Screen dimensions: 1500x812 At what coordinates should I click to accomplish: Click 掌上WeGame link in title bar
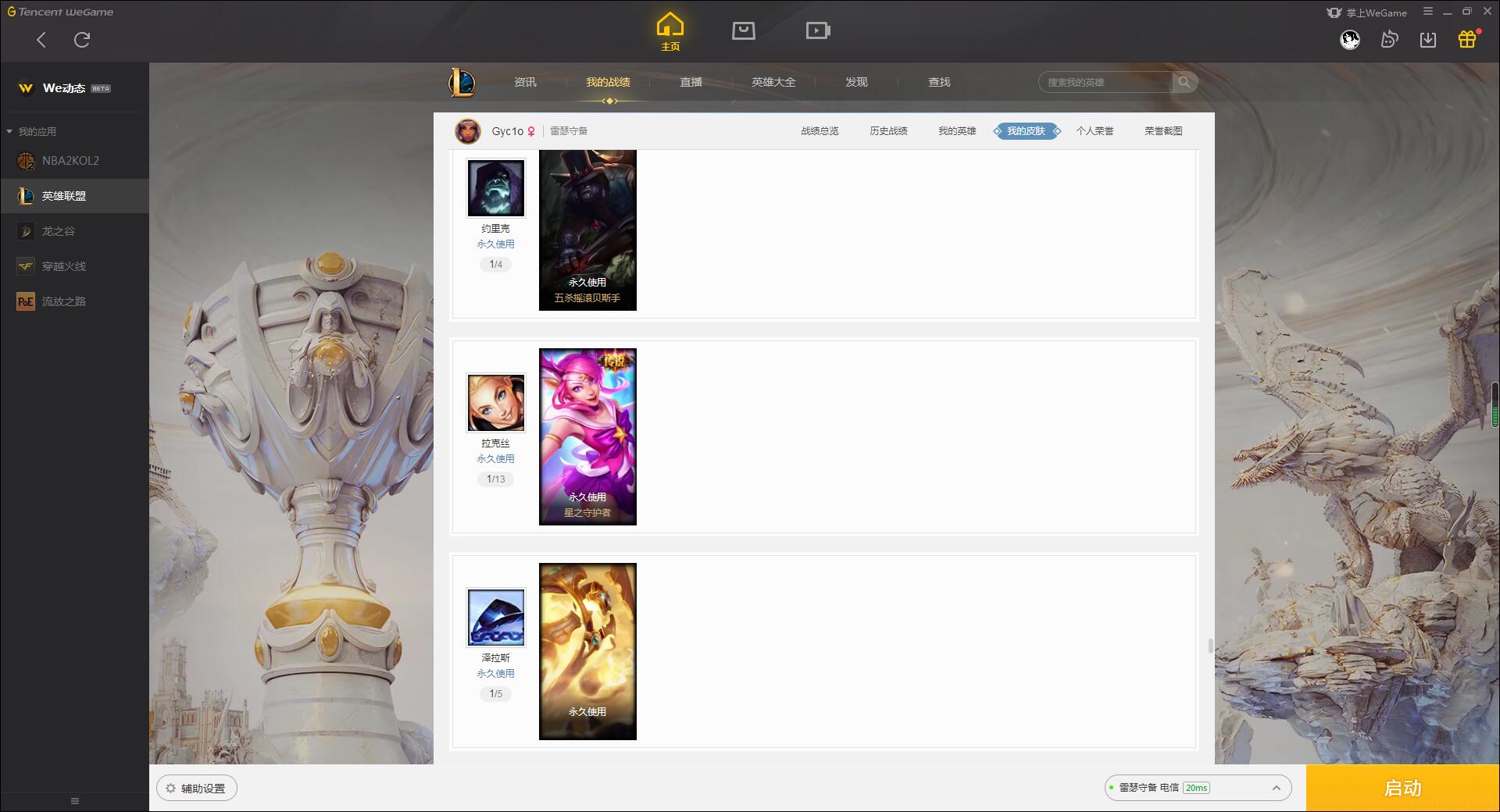tap(1366, 12)
